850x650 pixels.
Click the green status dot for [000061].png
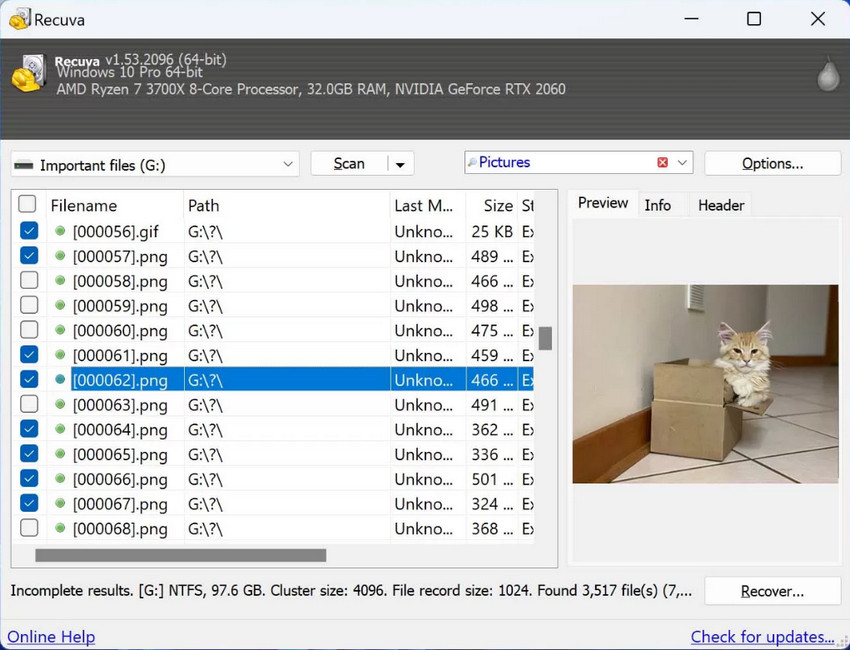(60, 355)
